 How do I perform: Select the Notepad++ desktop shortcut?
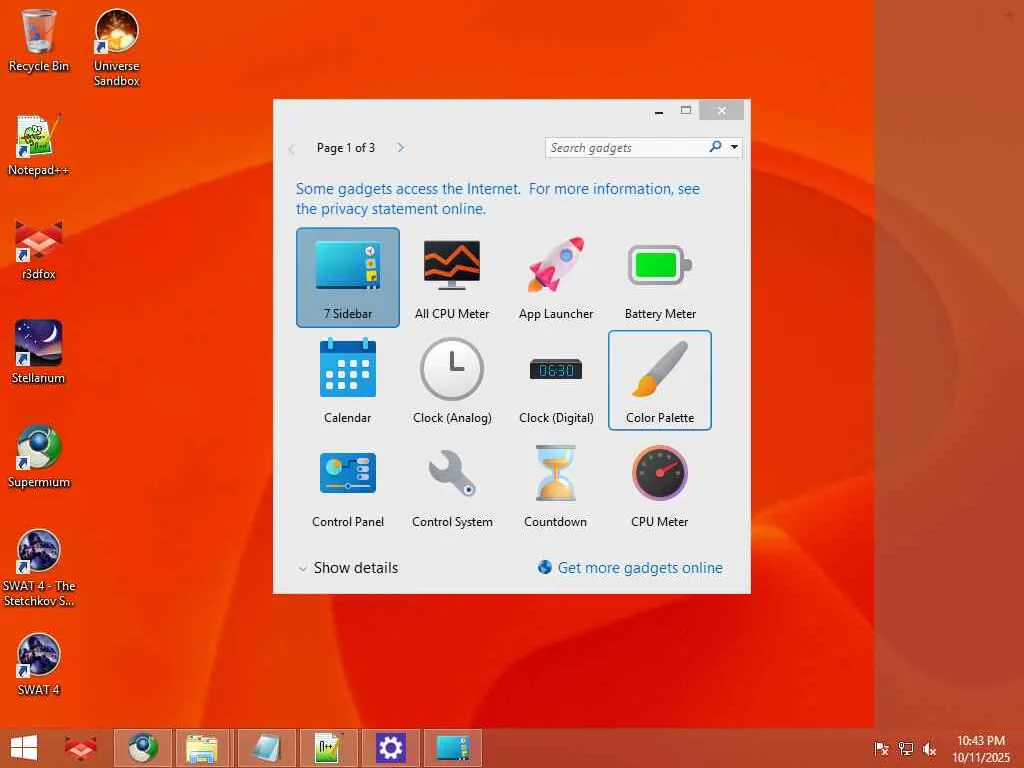coord(39,145)
